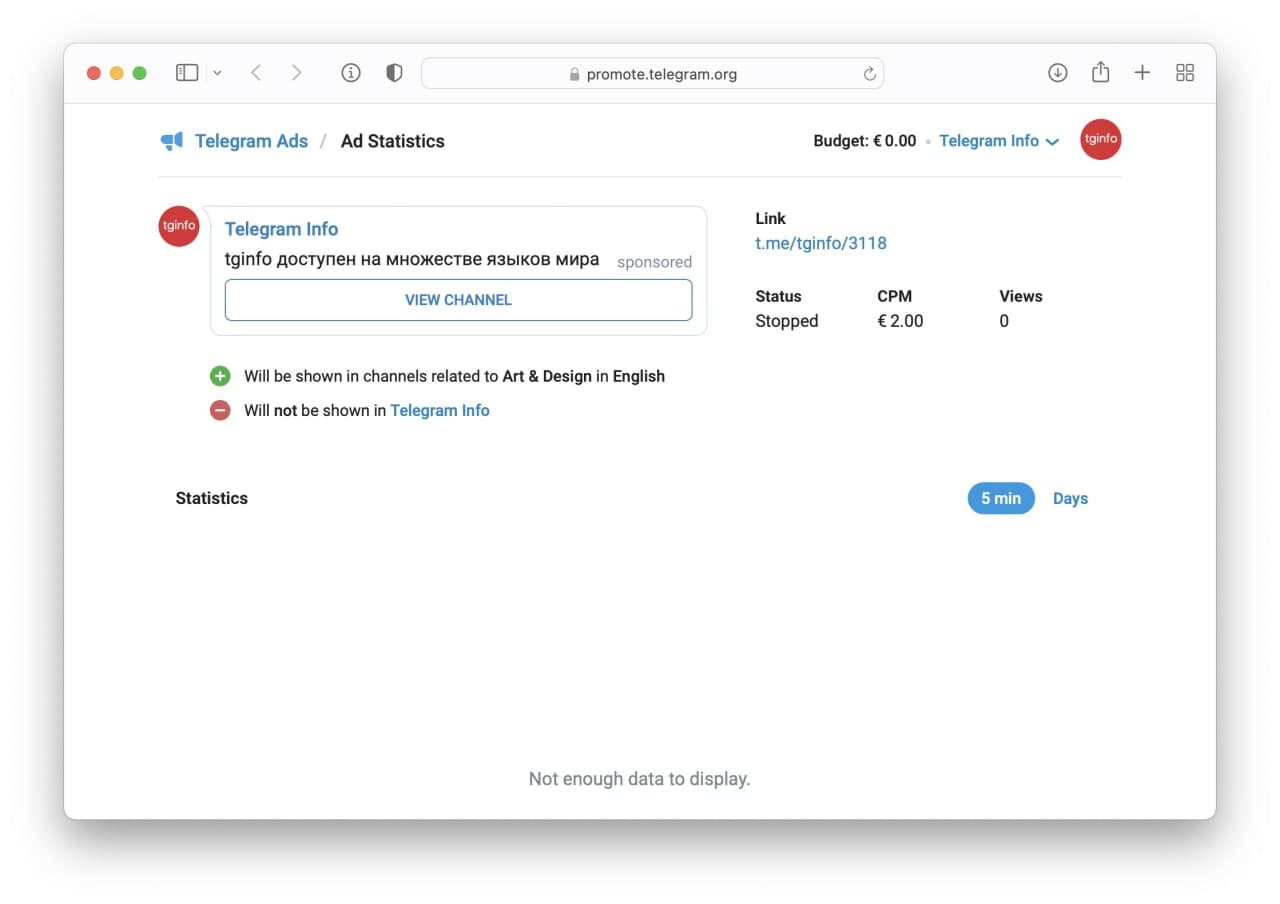Go back with the browser back arrow

(x=256, y=73)
